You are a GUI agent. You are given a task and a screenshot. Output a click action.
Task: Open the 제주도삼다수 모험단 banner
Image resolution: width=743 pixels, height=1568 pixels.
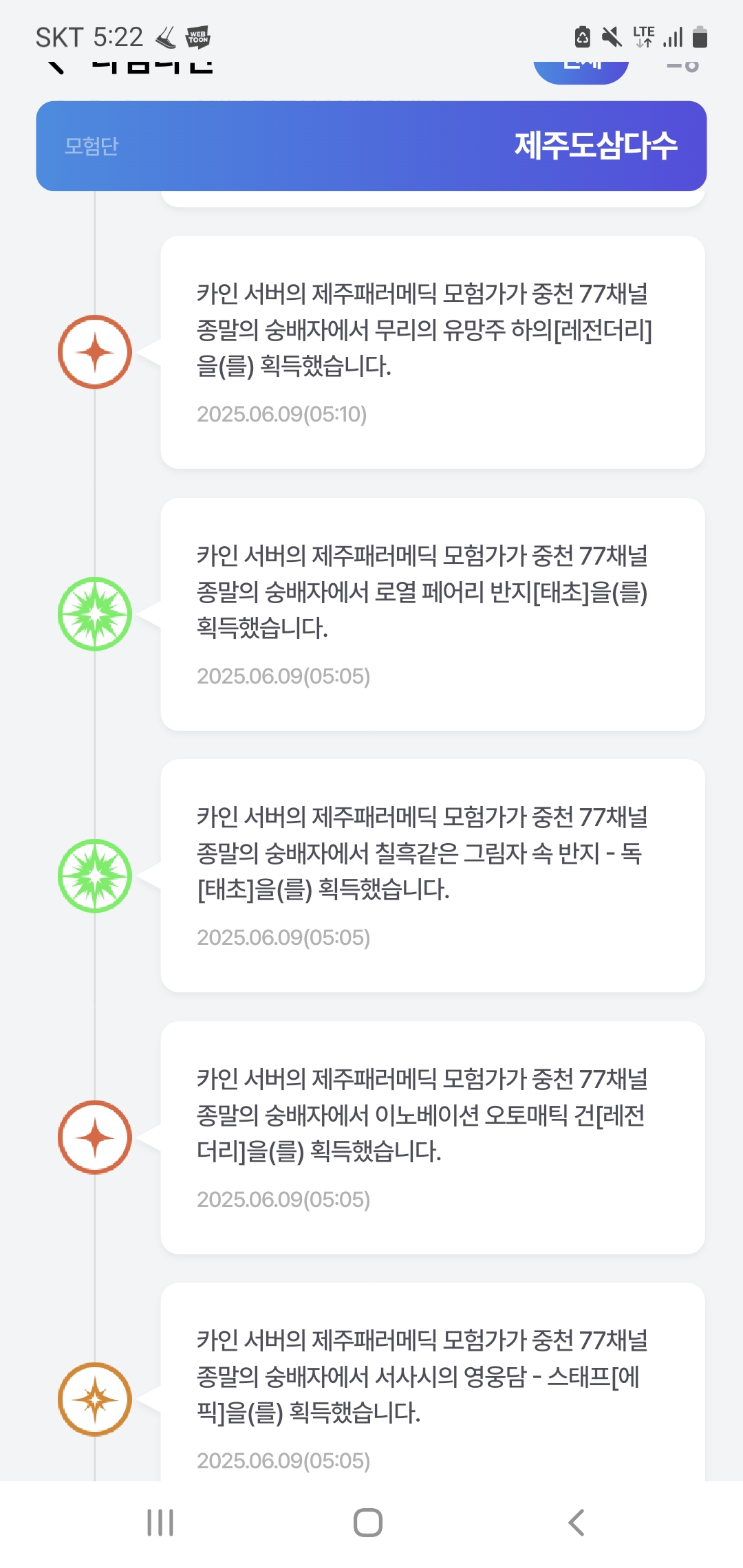point(371,146)
